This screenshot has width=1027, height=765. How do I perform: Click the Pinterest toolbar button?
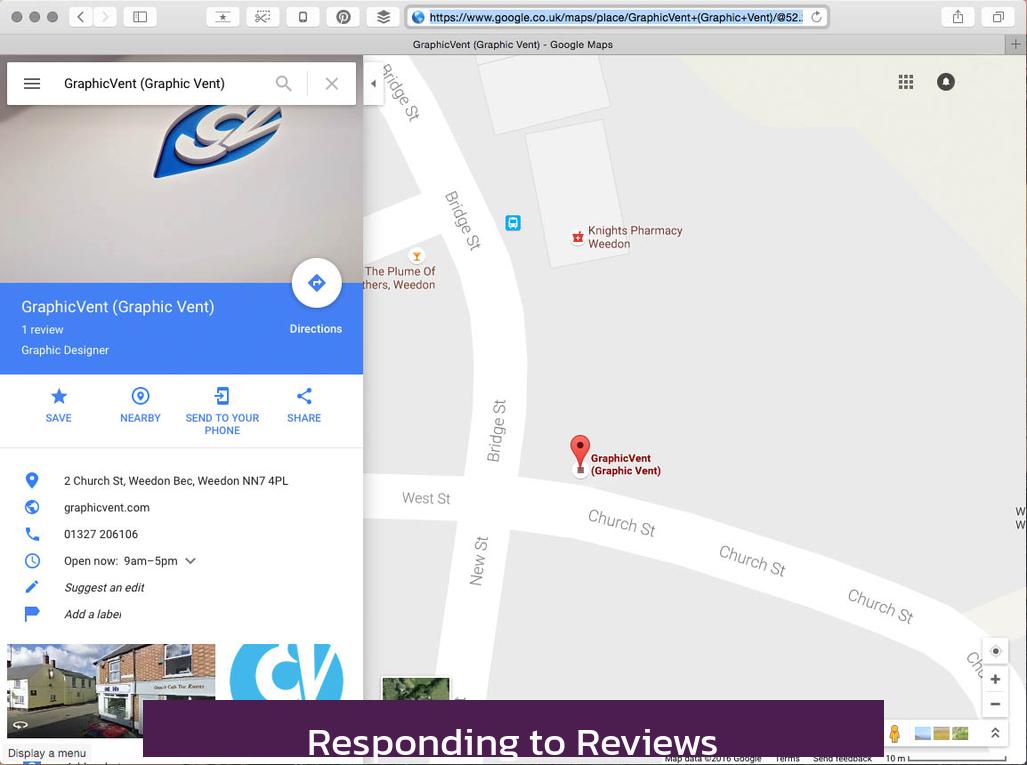[343, 17]
